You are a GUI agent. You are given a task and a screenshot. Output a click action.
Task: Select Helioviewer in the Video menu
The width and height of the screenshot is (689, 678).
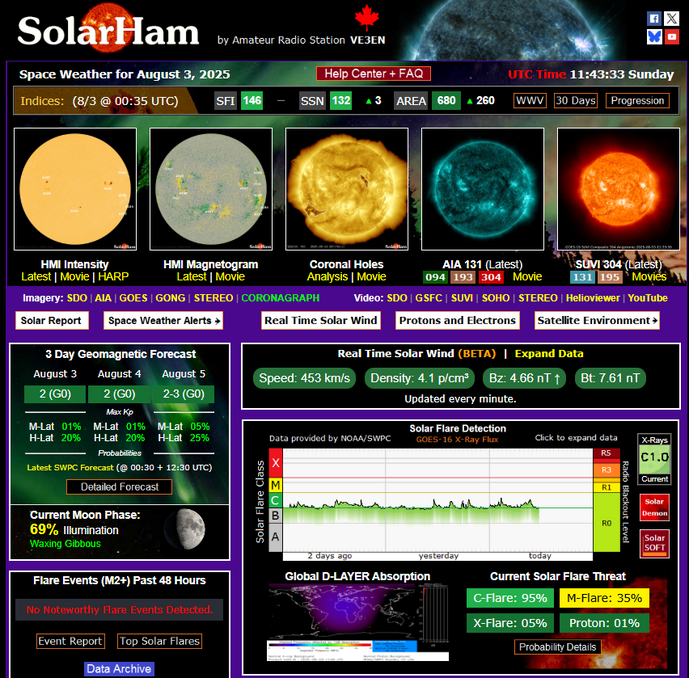tap(593, 297)
